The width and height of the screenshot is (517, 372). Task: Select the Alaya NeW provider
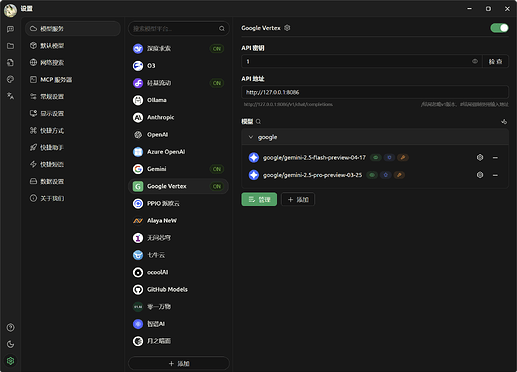178,221
